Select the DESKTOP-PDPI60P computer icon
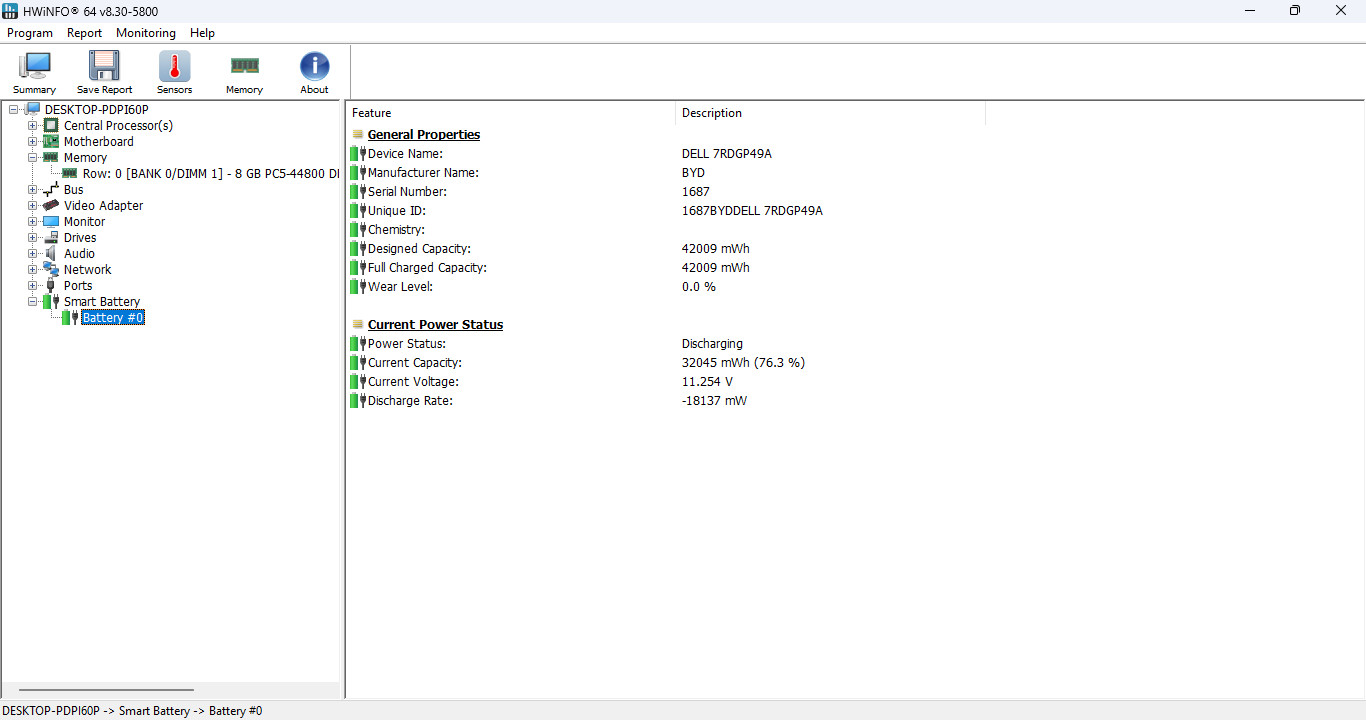Screen dimensions: 1366x720 pyautogui.click(x=32, y=110)
